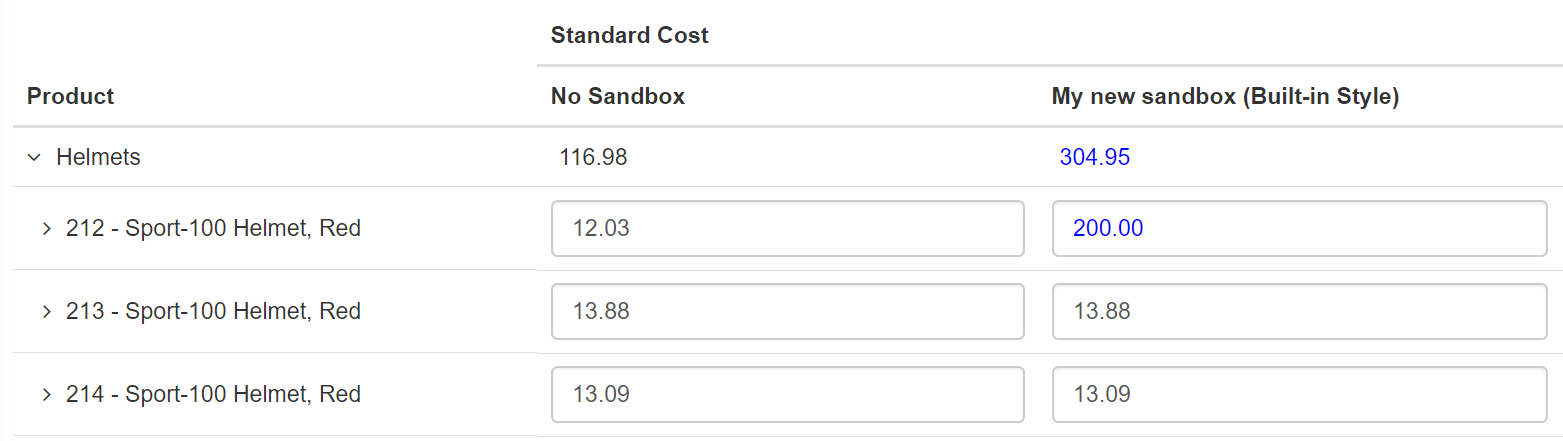1563x441 pixels.
Task: Expand row 212 Sport-100 Helmet chevron
Action: point(46,229)
